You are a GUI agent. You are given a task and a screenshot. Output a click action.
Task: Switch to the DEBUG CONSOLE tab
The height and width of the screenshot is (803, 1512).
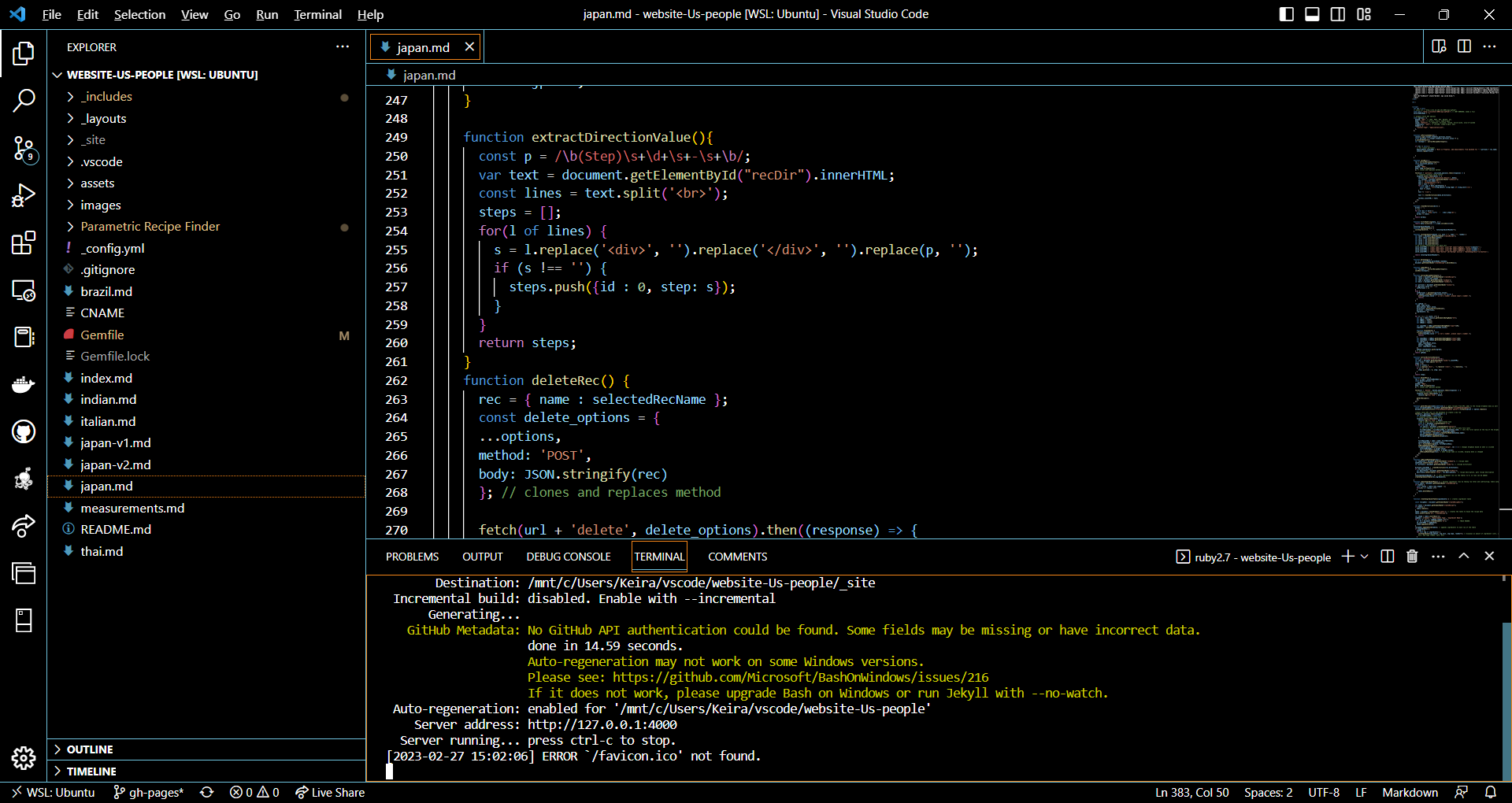pyautogui.click(x=569, y=557)
